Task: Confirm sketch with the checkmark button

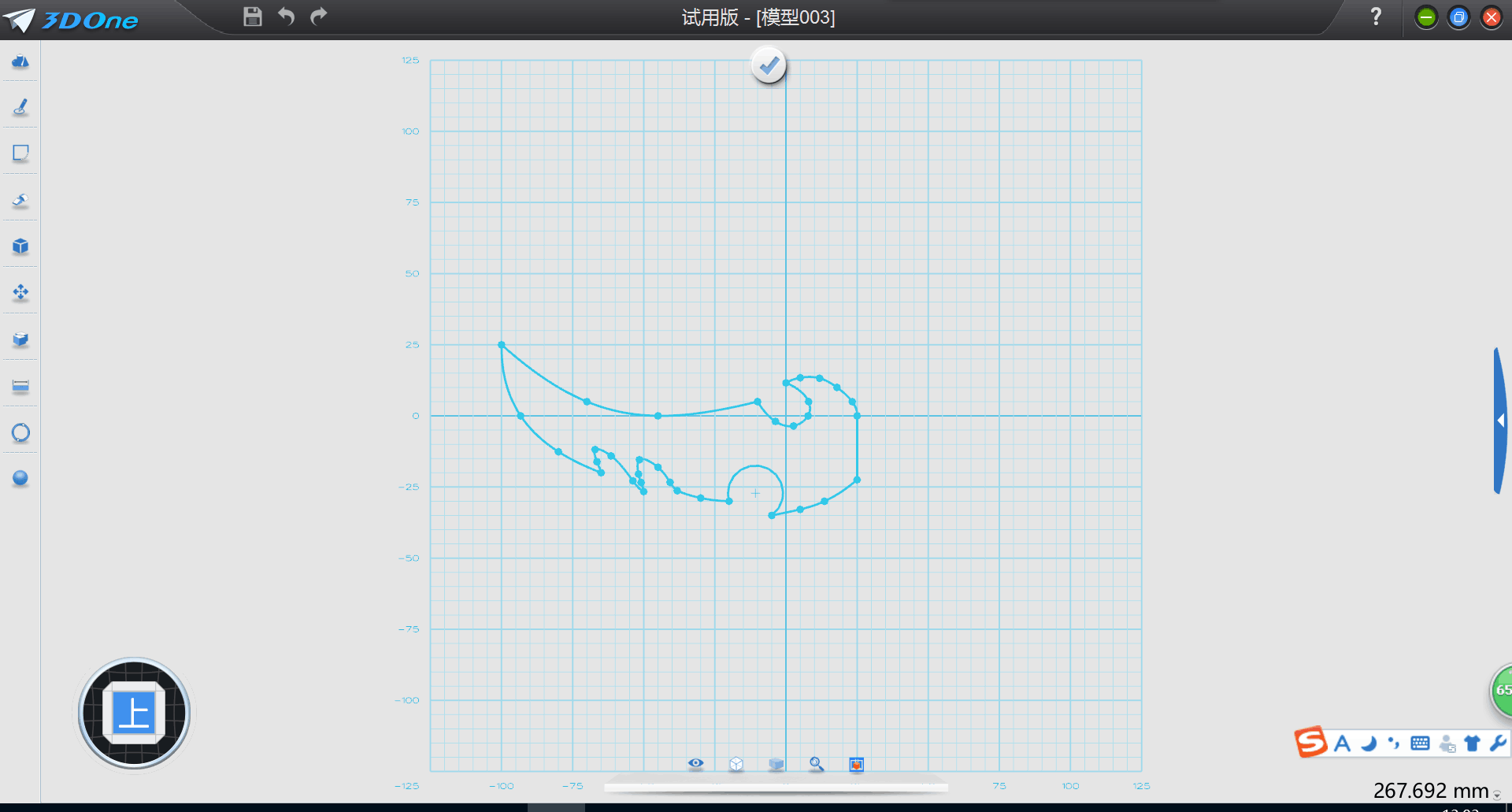Action: point(769,65)
